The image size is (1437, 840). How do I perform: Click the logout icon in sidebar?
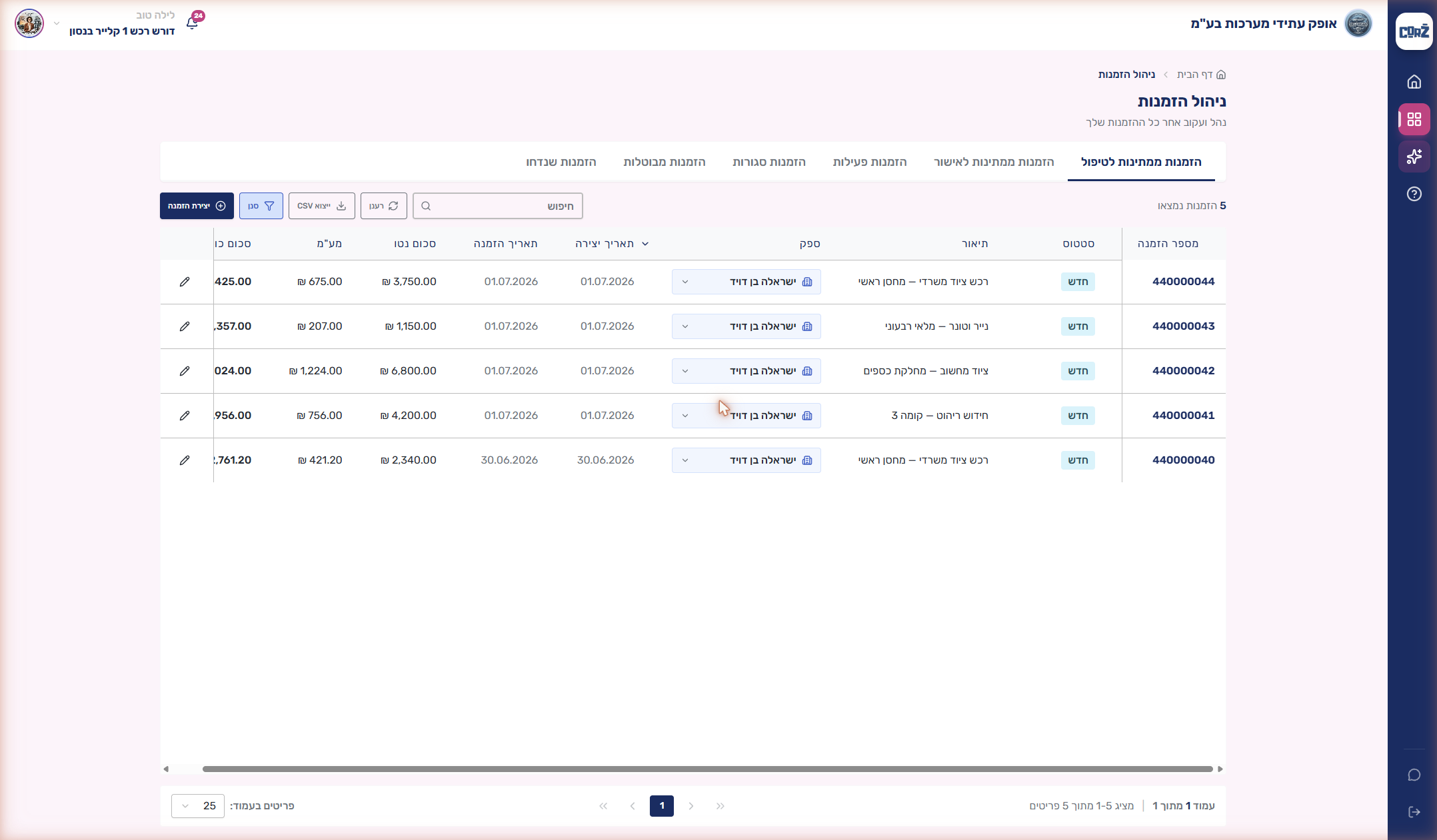pos(1414,812)
